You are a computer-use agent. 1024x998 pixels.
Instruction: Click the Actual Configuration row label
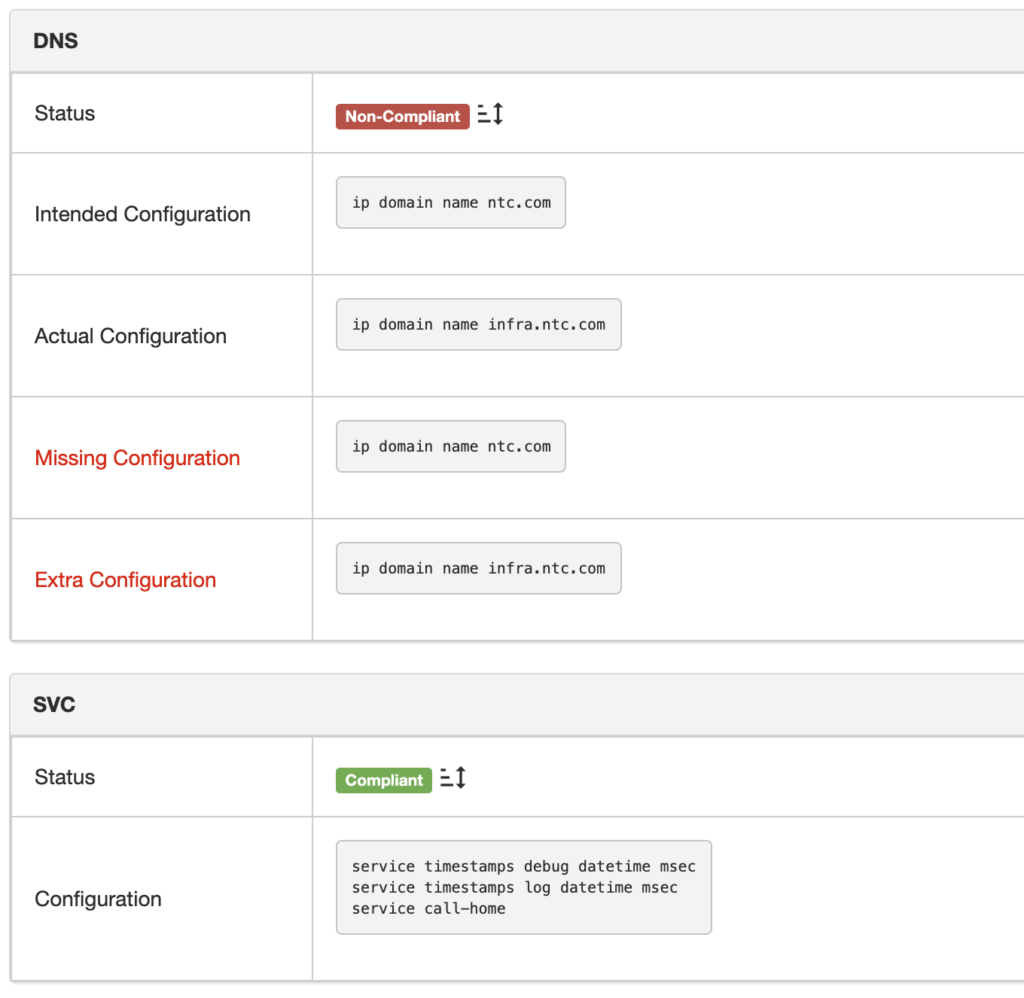[x=130, y=336]
